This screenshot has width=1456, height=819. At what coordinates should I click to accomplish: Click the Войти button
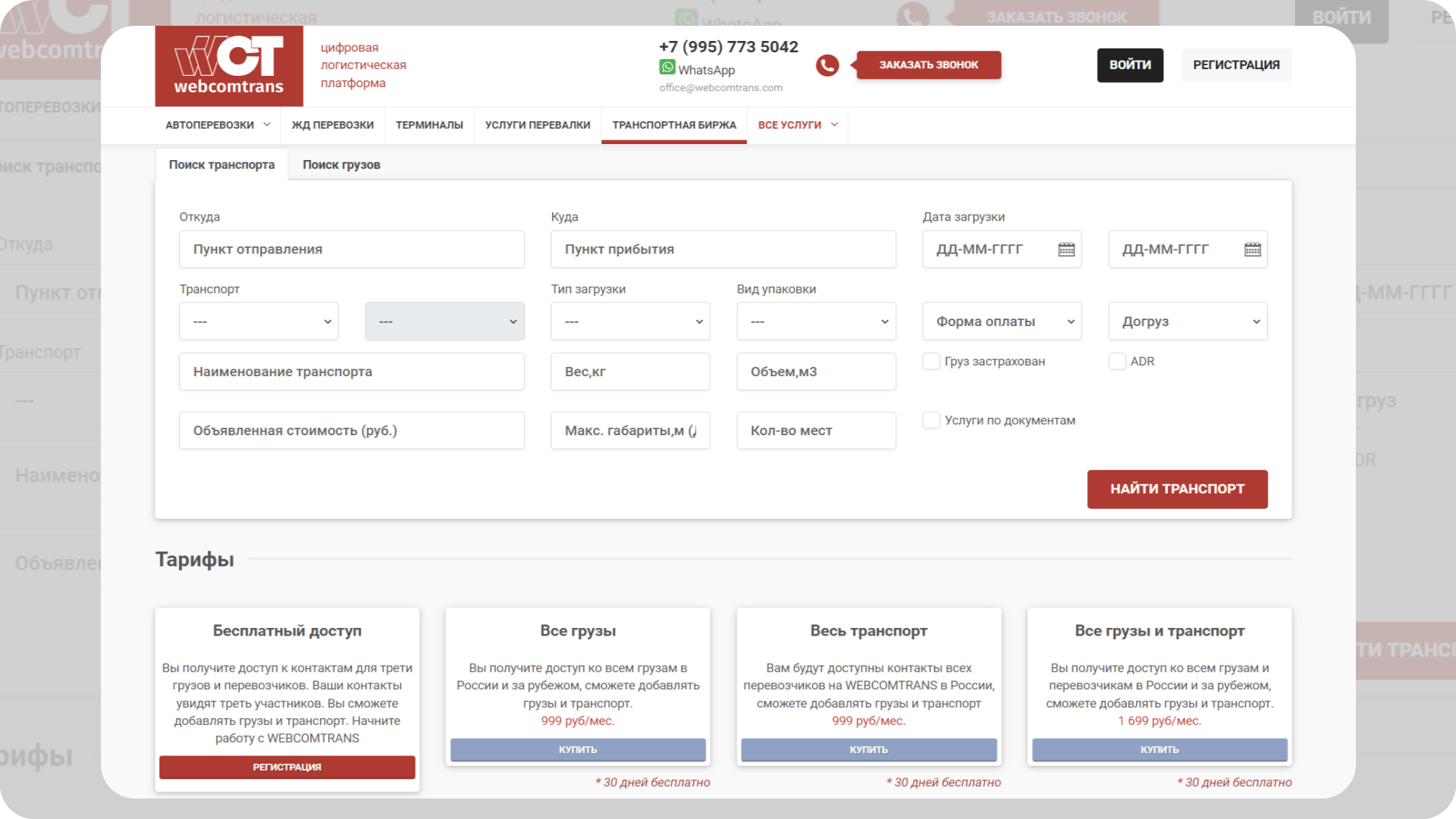tap(1130, 65)
